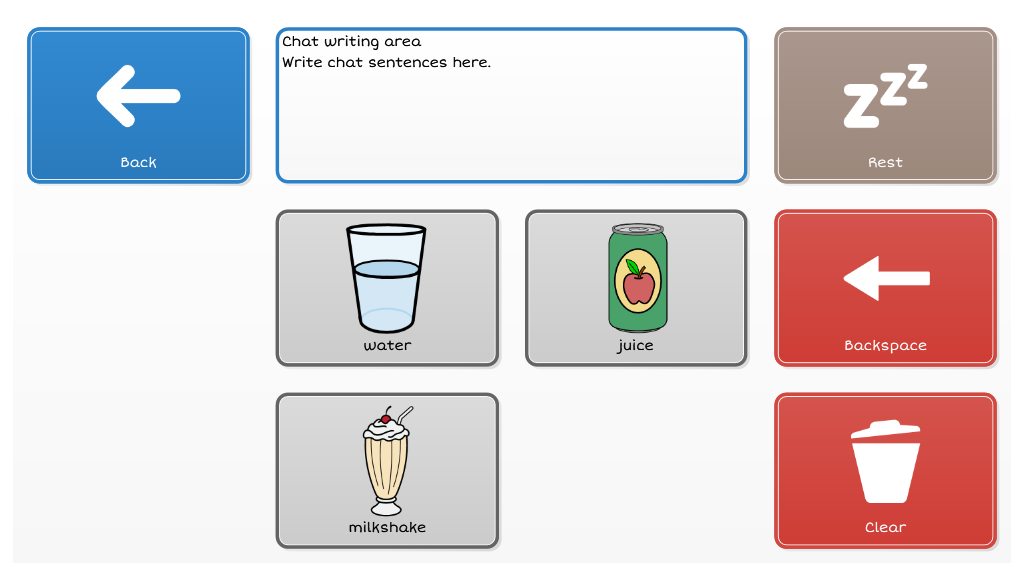Click 'Write chat sentences here.' placeholder text
This screenshot has height=576, width=1024.
386,63
